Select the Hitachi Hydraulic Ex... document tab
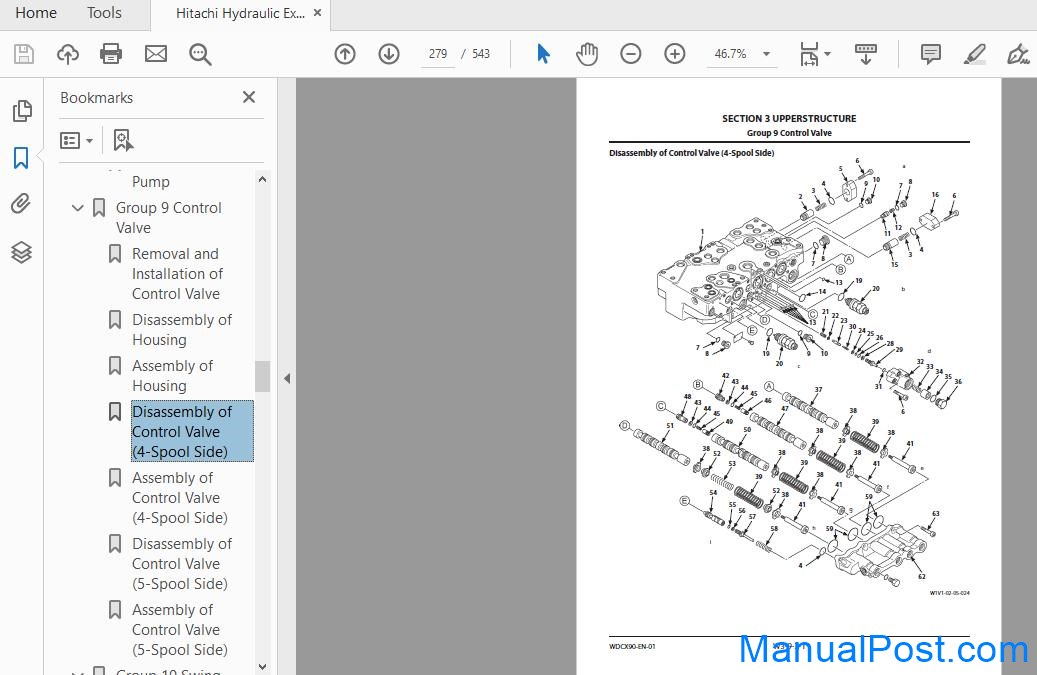Image resolution: width=1037 pixels, height=675 pixels. coord(240,13)
